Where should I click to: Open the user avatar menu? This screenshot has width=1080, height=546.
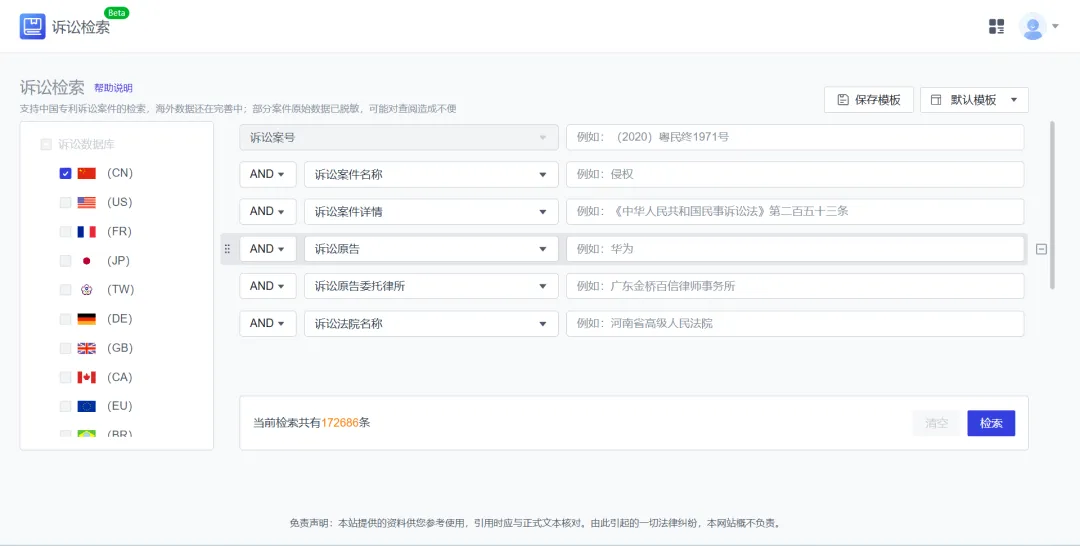(1032, 27)
